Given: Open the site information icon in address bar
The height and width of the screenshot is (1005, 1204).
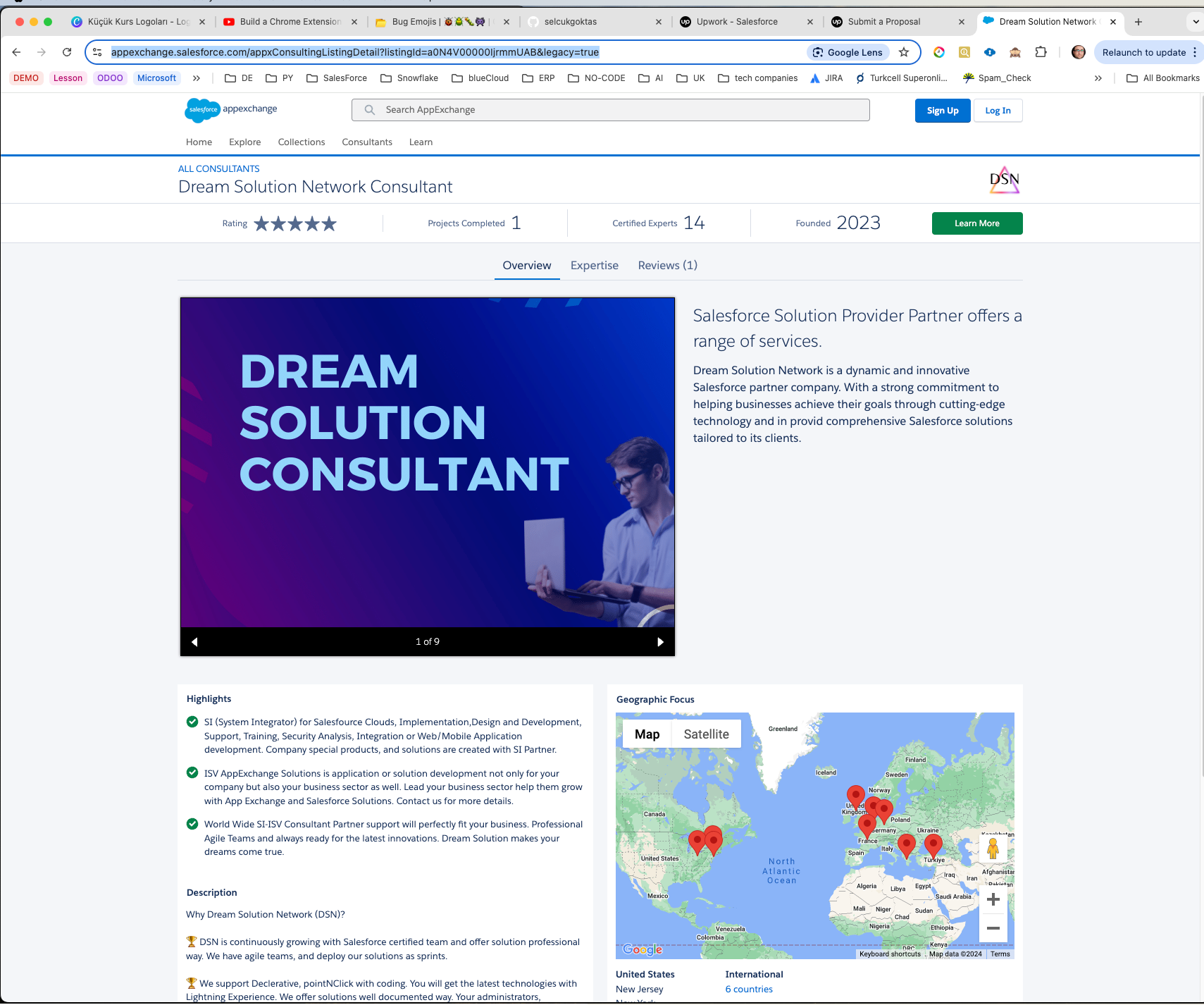Looking at the screenshot, I should tap(97, 52).
